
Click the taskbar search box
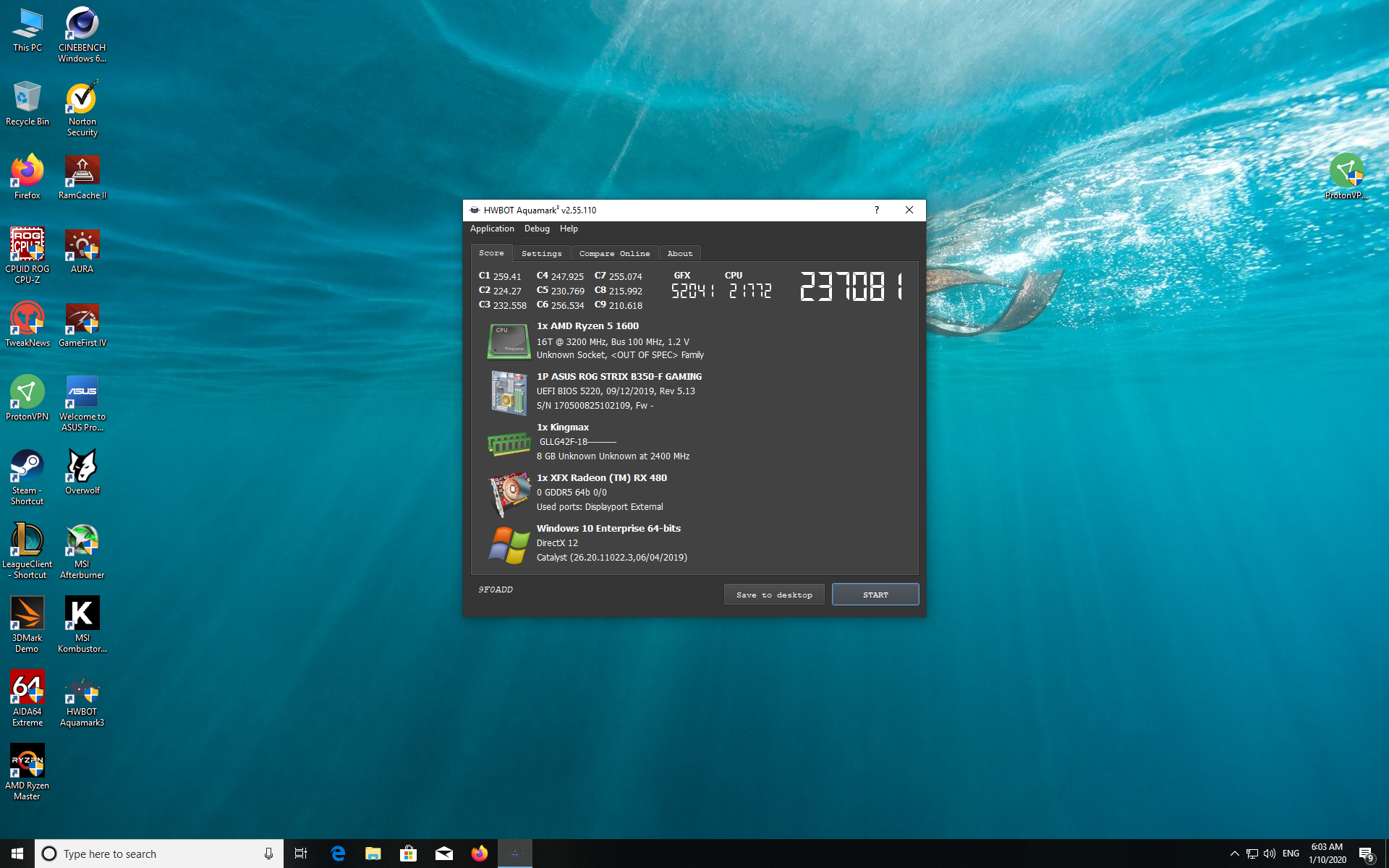tap(159, 854)
